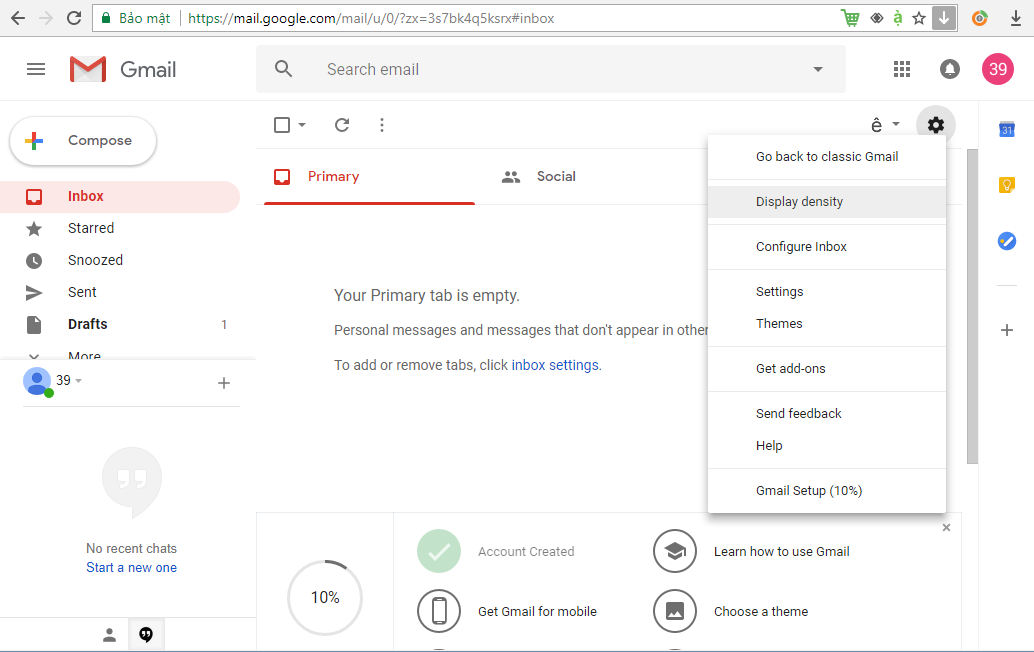This screenshot has width=1034, height=652.
Task: Open Help menu entry
Action: click(x=826, y=446)
